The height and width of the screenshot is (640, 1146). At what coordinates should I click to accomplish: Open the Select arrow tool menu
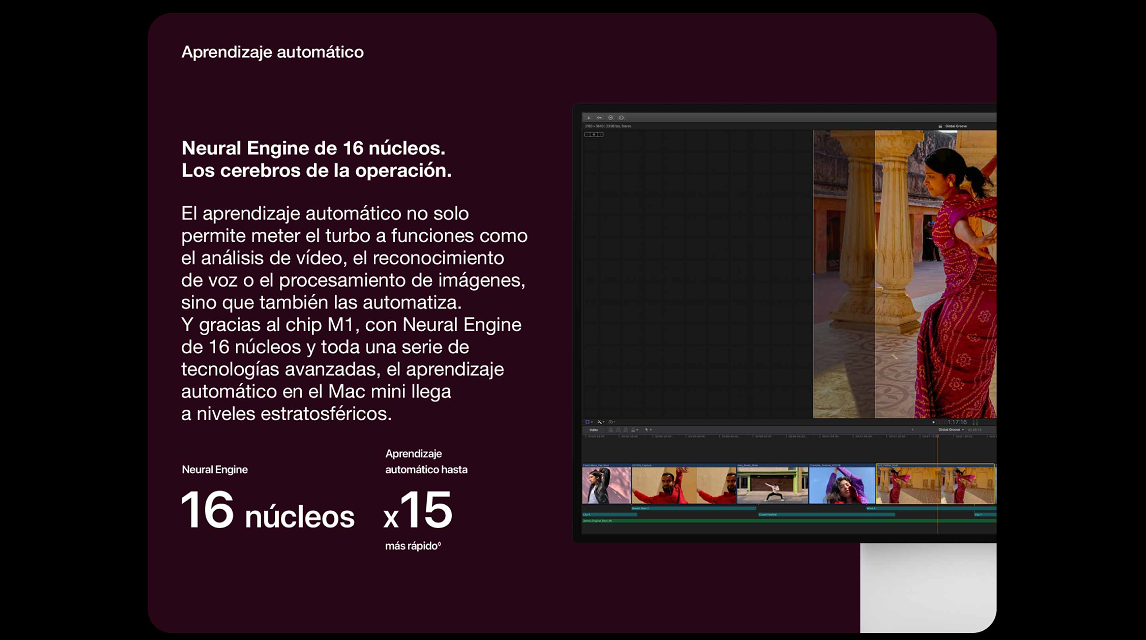pyautogui.click(x=648, y=430)
